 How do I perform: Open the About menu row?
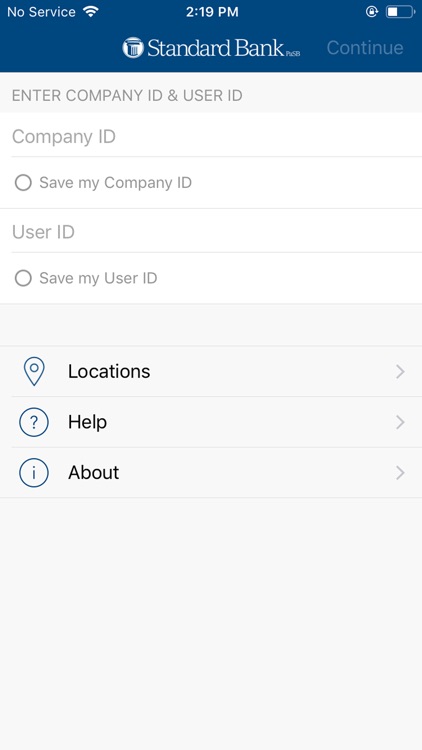coord(211,473)
